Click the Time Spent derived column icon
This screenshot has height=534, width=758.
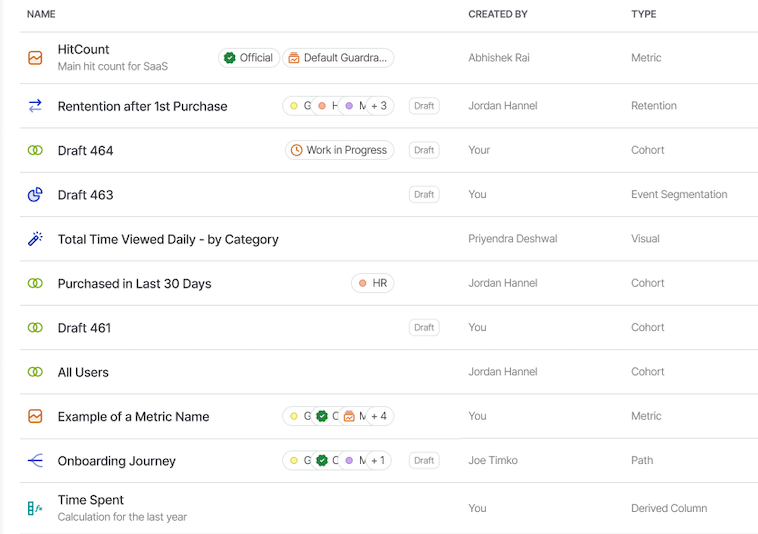[35, 508]
